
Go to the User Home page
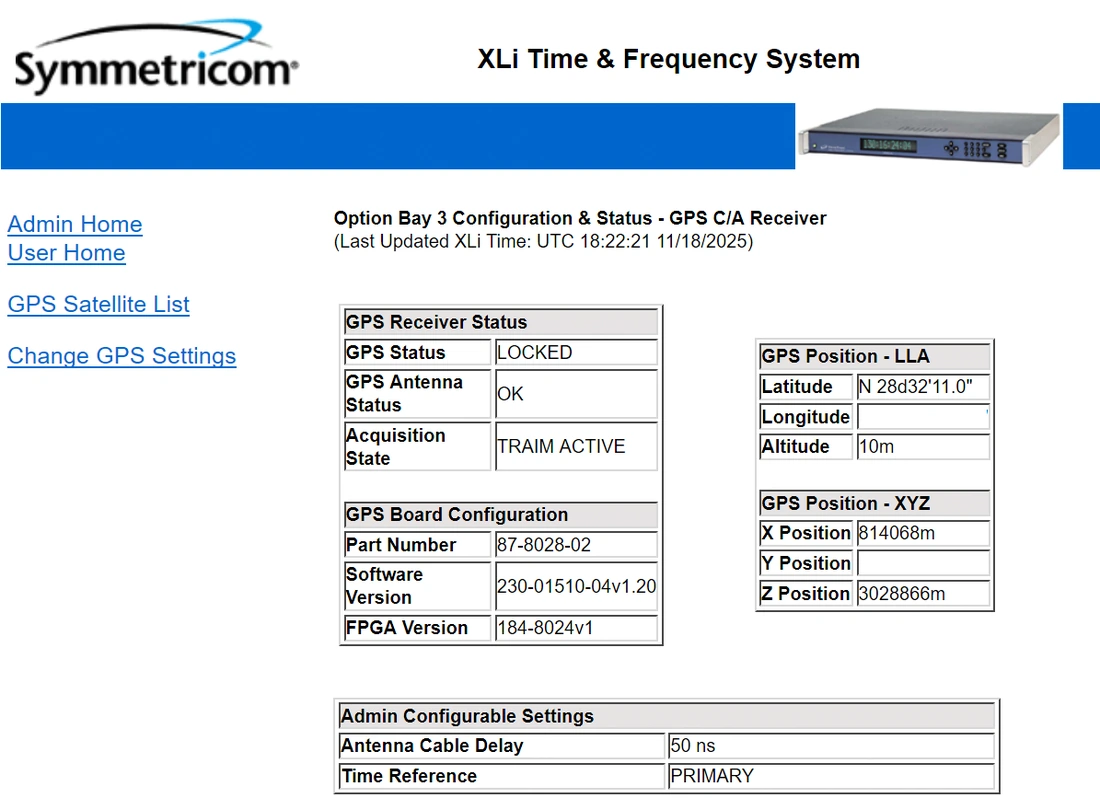(66, 253)
